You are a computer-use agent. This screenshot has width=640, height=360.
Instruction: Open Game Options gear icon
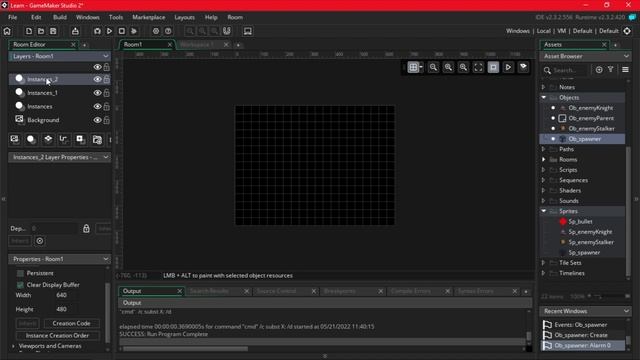tap(156, 31)
